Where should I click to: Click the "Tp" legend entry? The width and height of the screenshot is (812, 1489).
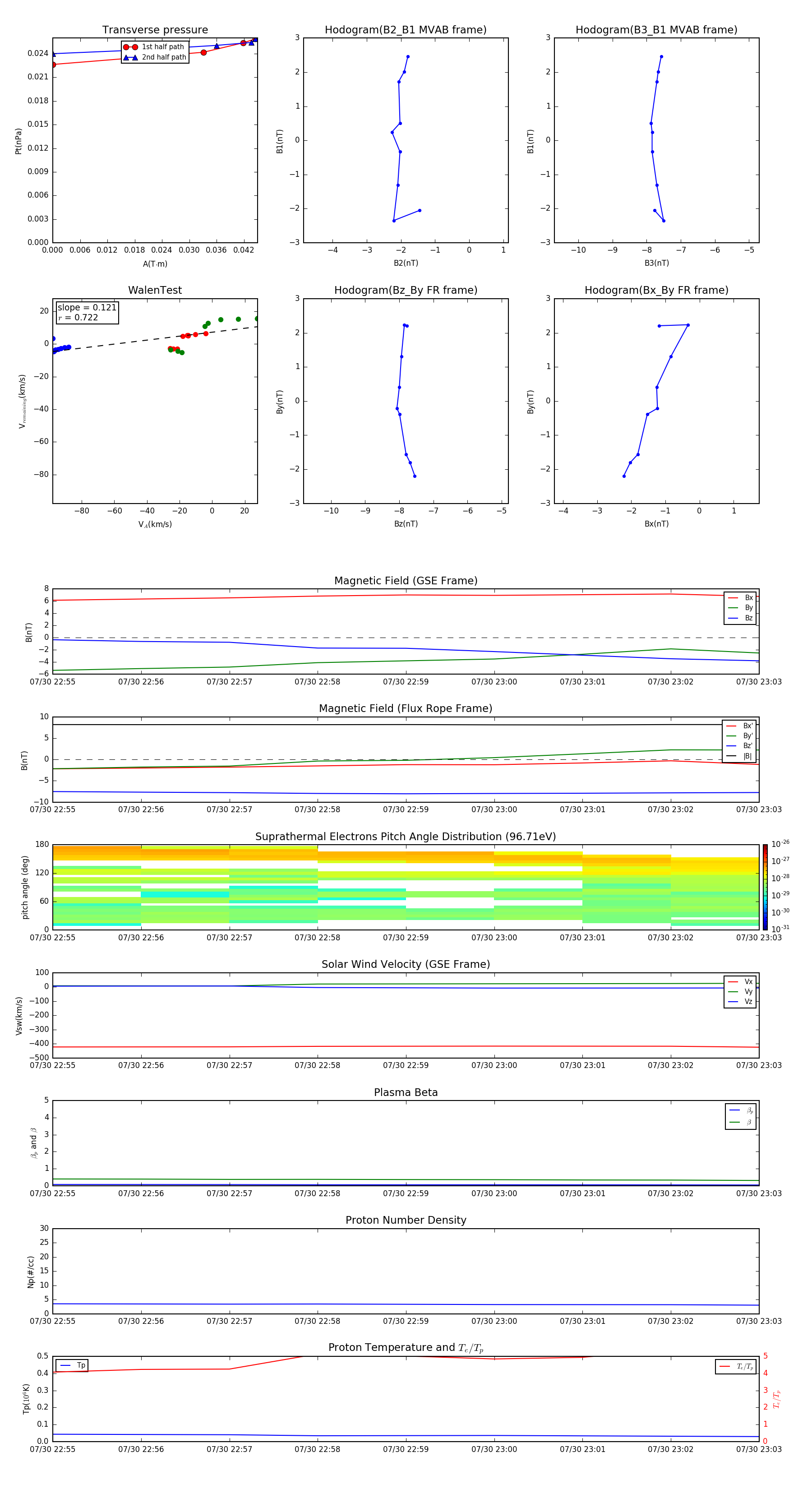73,1365
